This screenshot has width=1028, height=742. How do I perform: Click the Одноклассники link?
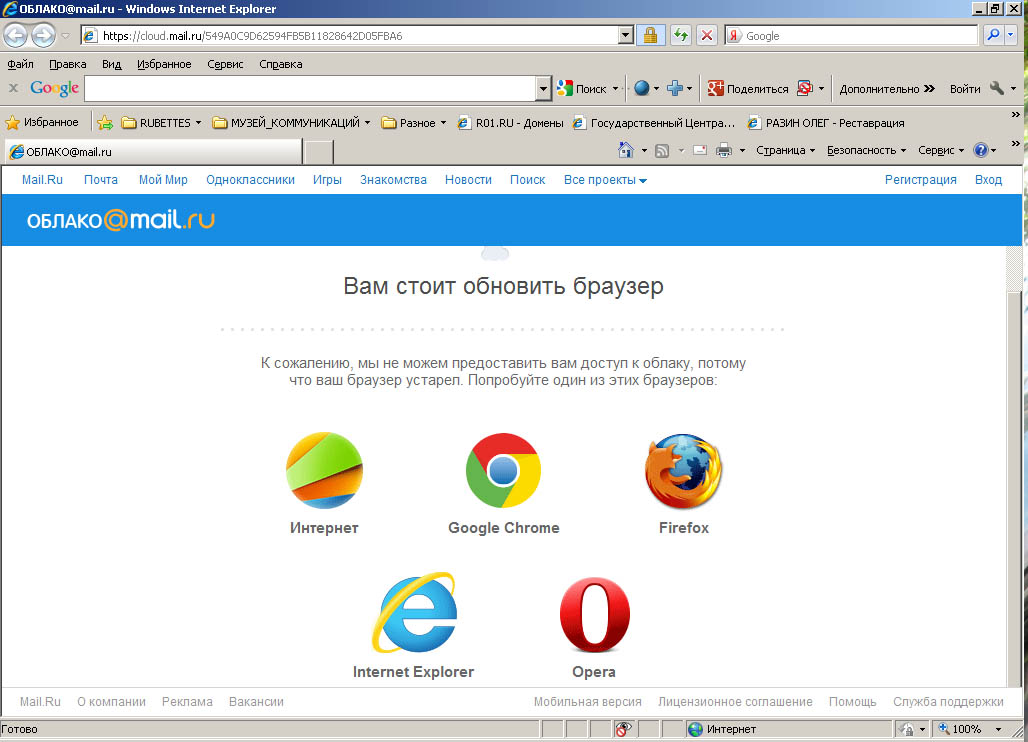[250, 180]
